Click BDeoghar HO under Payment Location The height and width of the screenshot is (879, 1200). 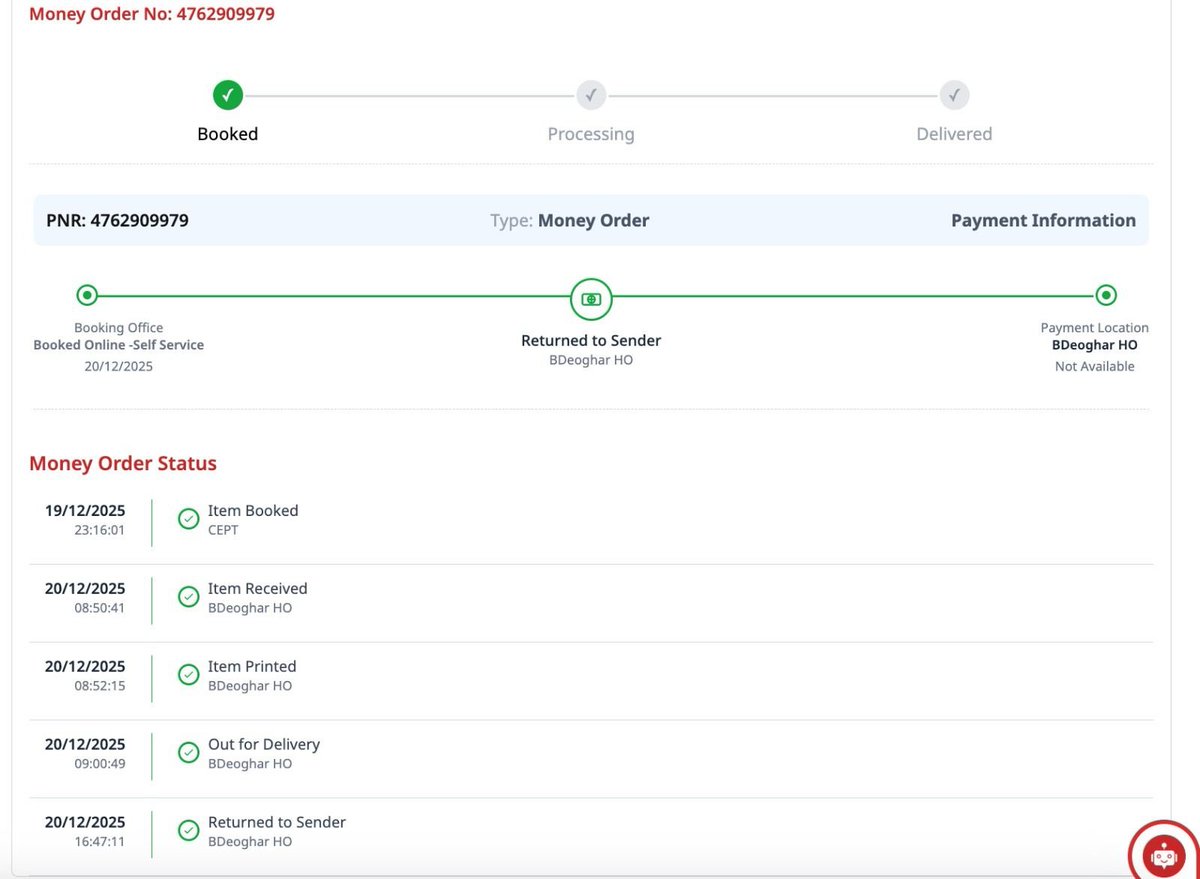pos(1095,345)
